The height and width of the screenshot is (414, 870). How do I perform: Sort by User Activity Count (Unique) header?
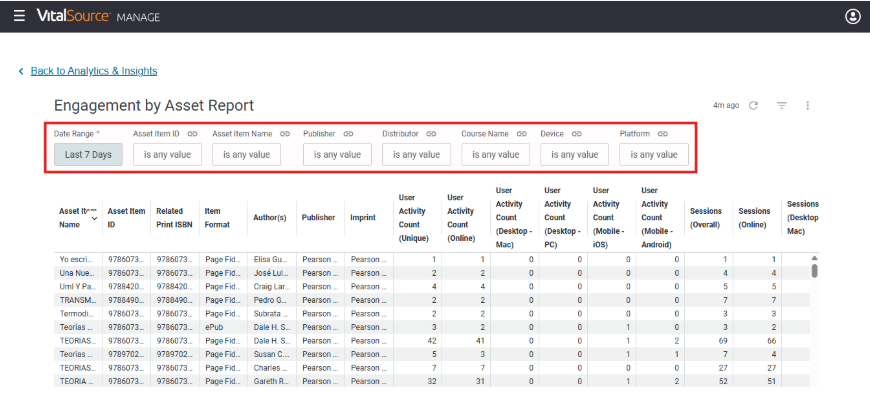click(x=412, y=218)
